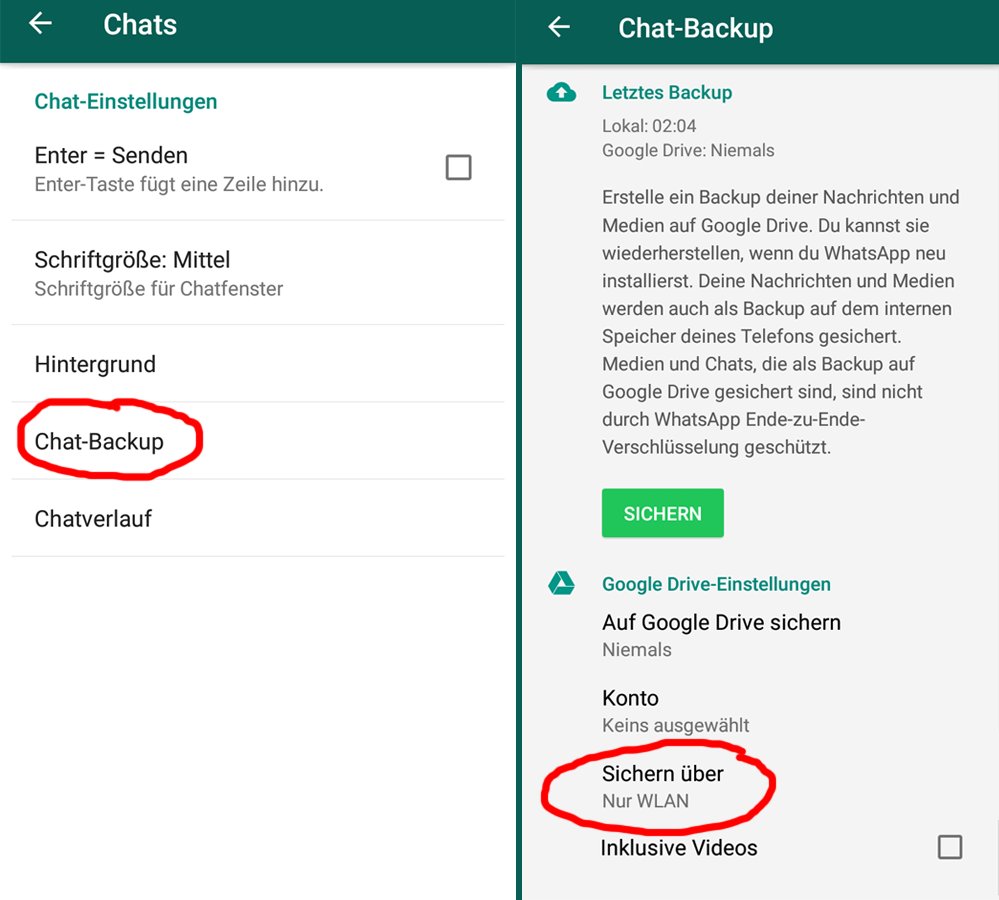Tick the Inklusive Videos checkbox
999x900 pixels.
[949, 847]
